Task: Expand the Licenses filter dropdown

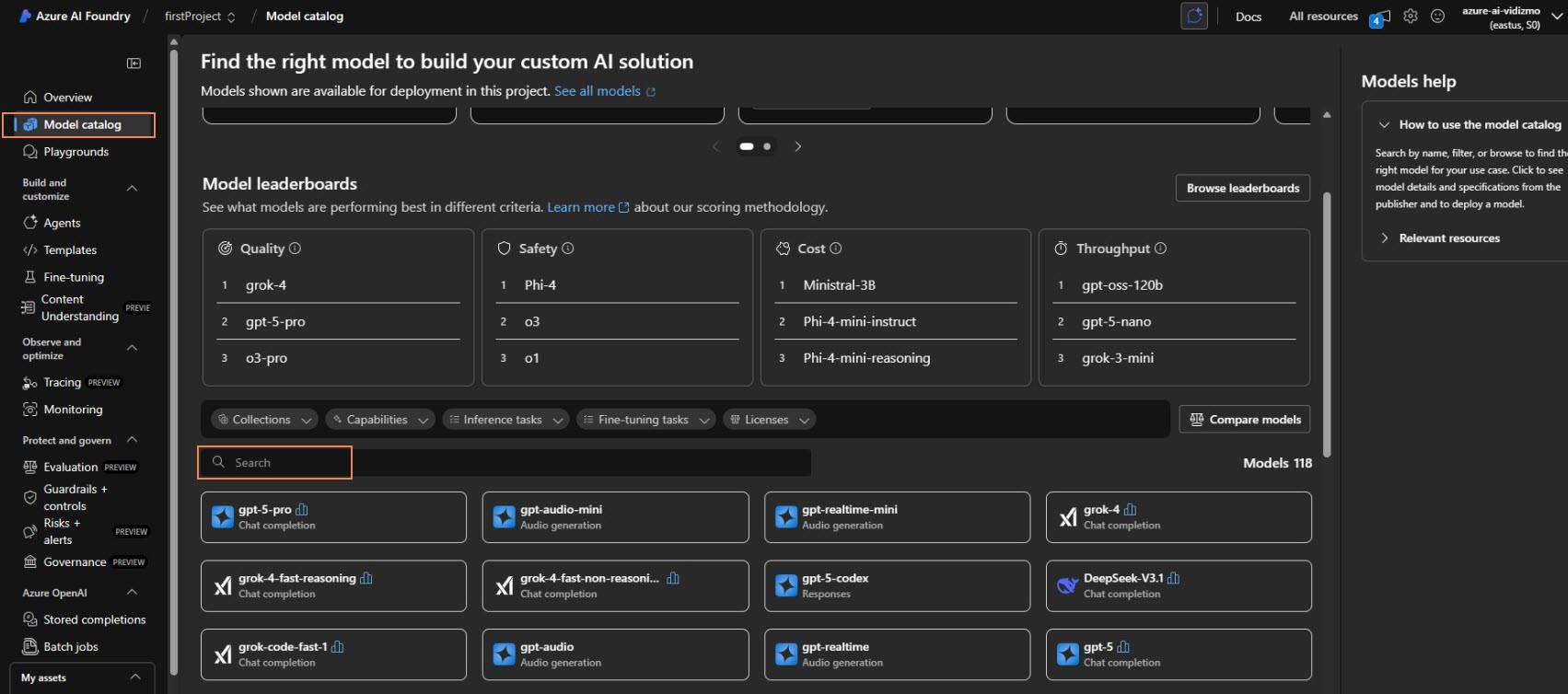Action: tap(769, 420)
